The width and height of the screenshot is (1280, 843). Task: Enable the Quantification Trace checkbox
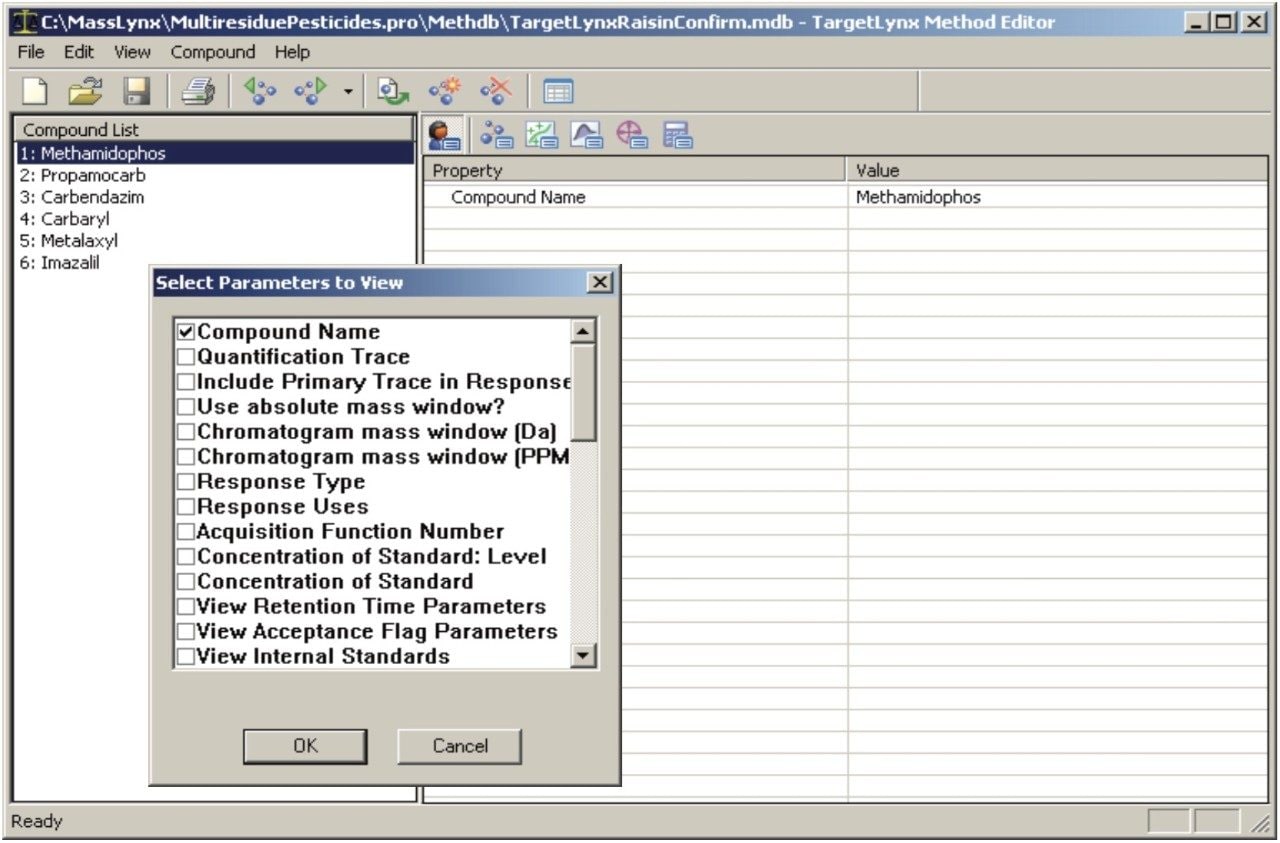pos(186,357)
